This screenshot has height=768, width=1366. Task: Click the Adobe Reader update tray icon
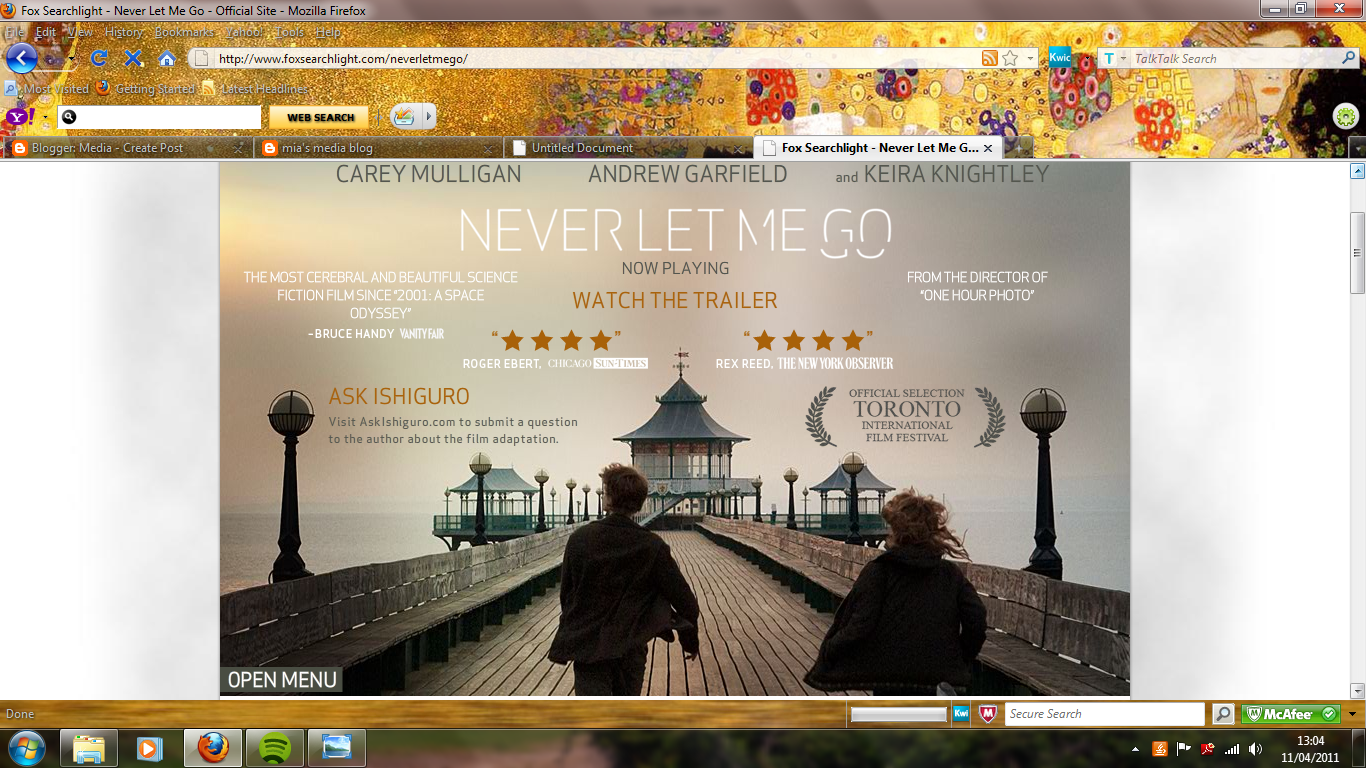click(1208, 748)
